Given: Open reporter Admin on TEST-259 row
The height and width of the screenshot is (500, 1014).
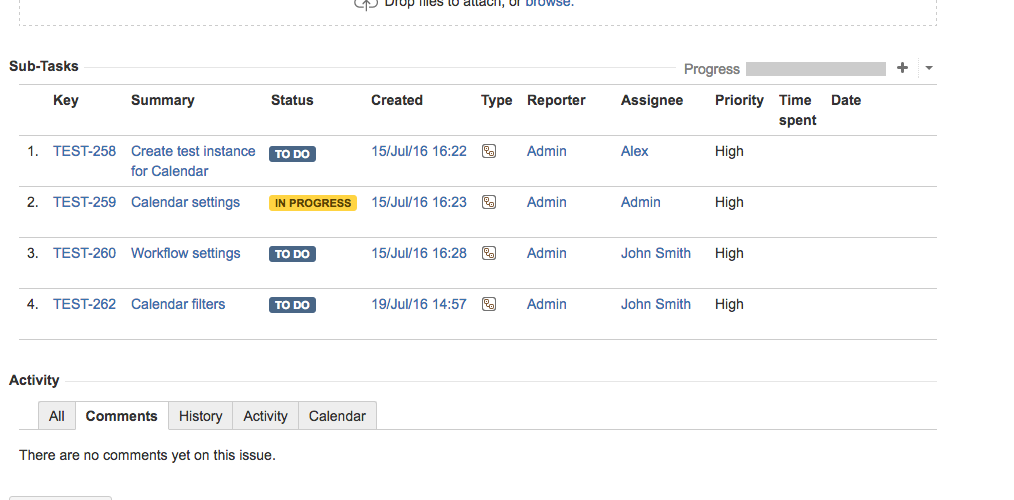Looking at the screenshot, I should point(546,202).
